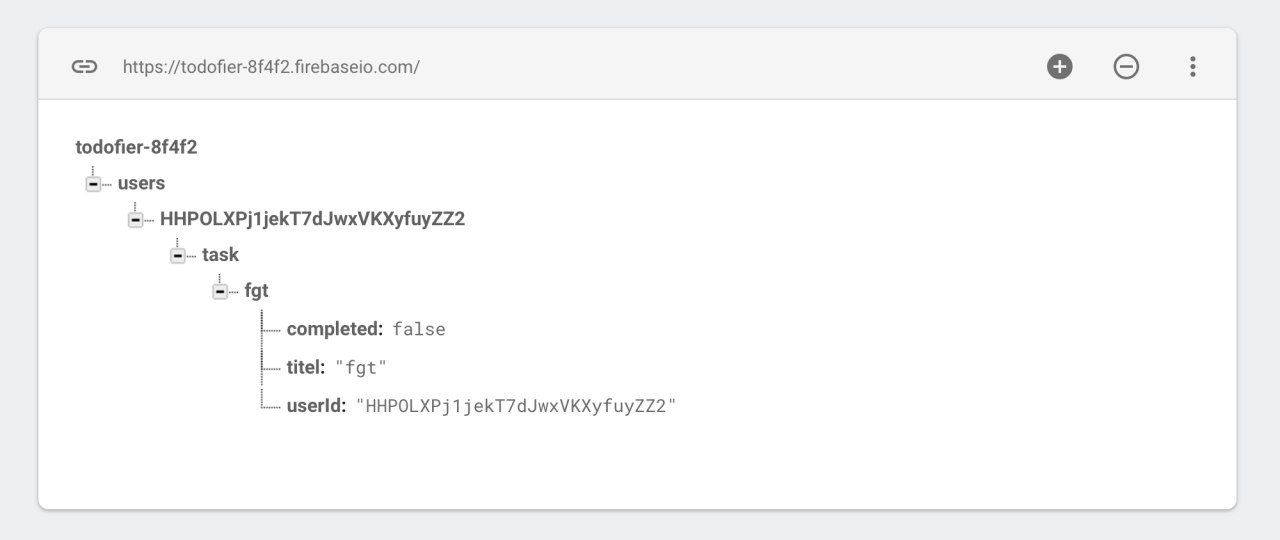Collapse the task node
This screenshot has width=1280, height=540.
[x=177, y=256]
